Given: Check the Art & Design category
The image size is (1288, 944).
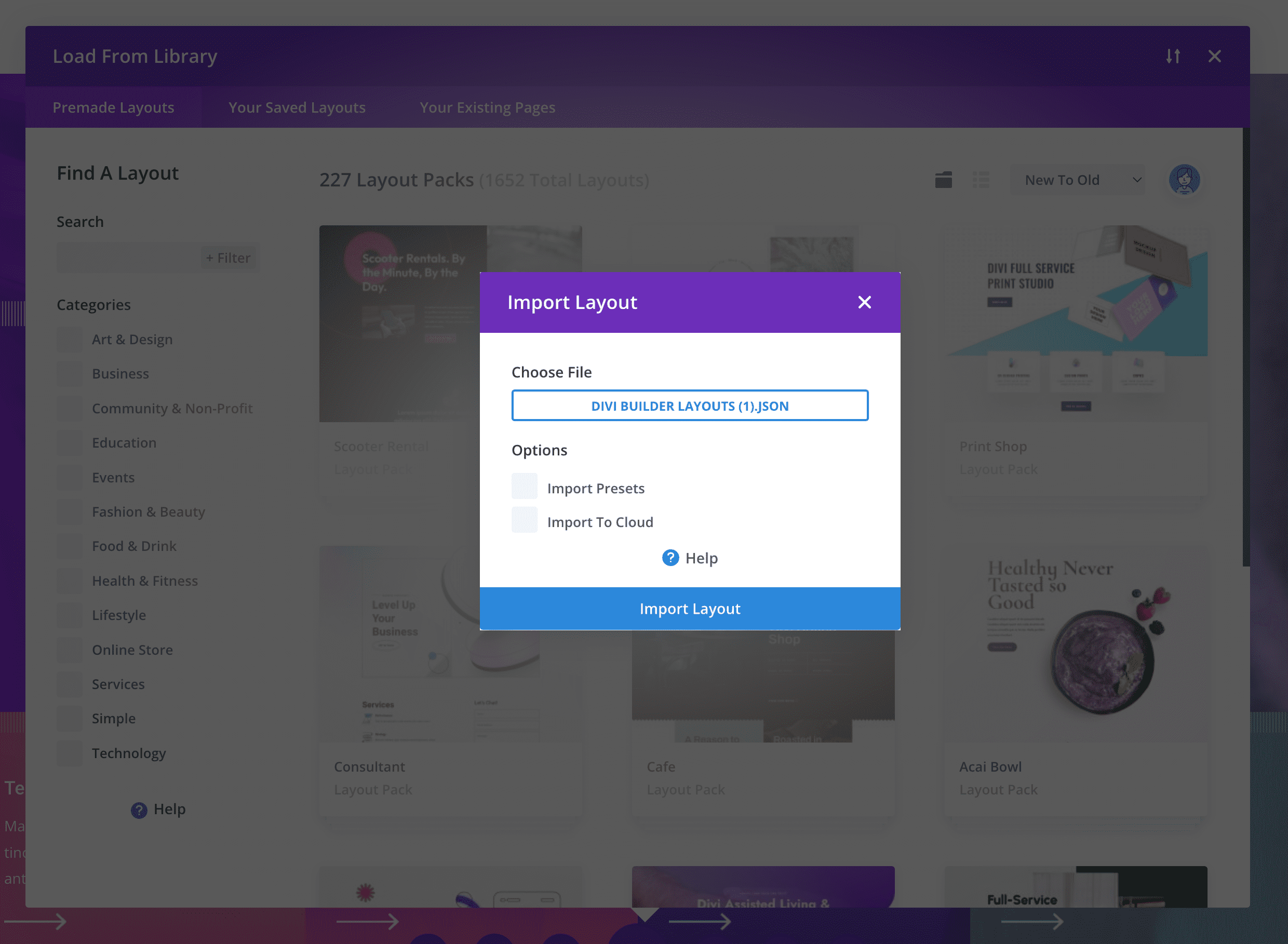Looking at the screenshot, I should click(70, 340).
